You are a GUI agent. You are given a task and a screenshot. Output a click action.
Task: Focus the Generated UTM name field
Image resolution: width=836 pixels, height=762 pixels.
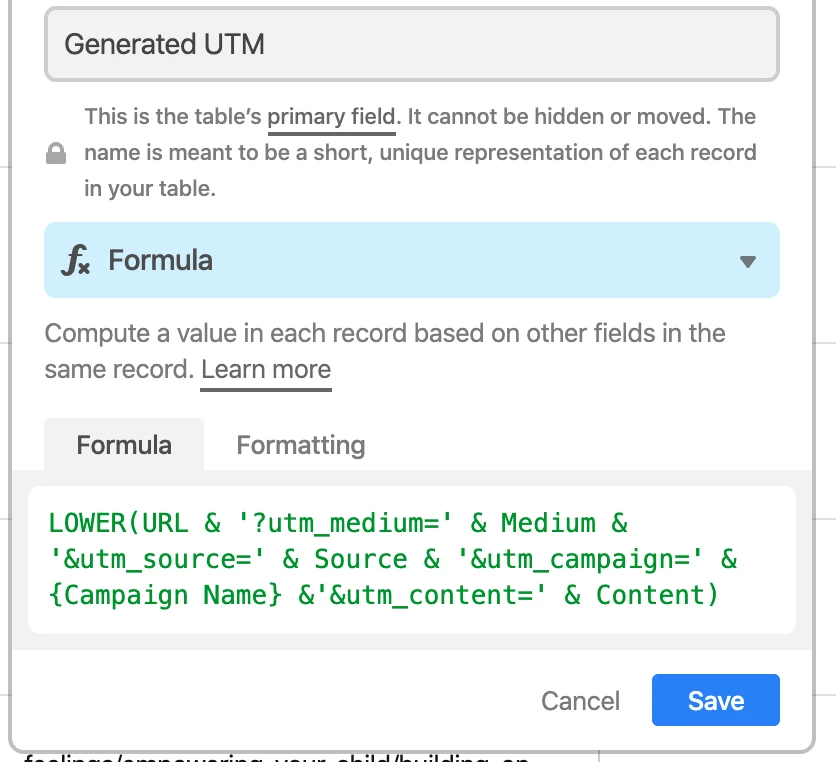412,44
